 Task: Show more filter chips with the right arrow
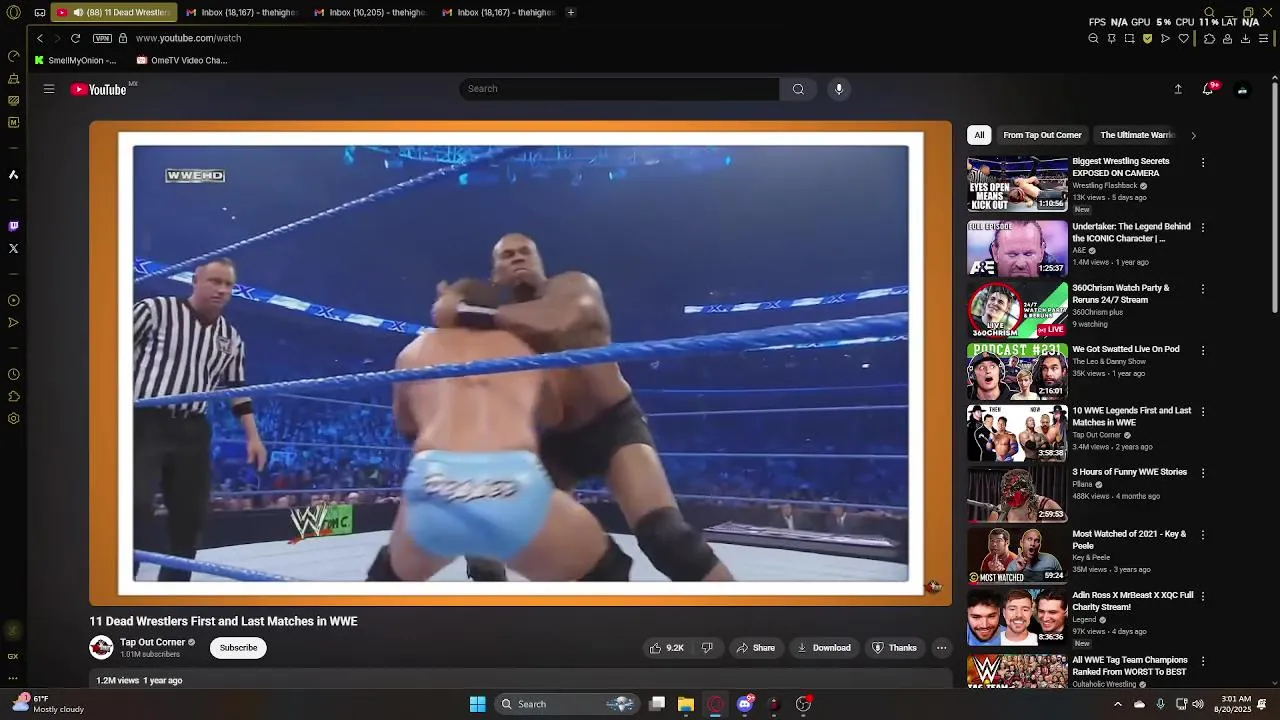(x=1193, y=135)
